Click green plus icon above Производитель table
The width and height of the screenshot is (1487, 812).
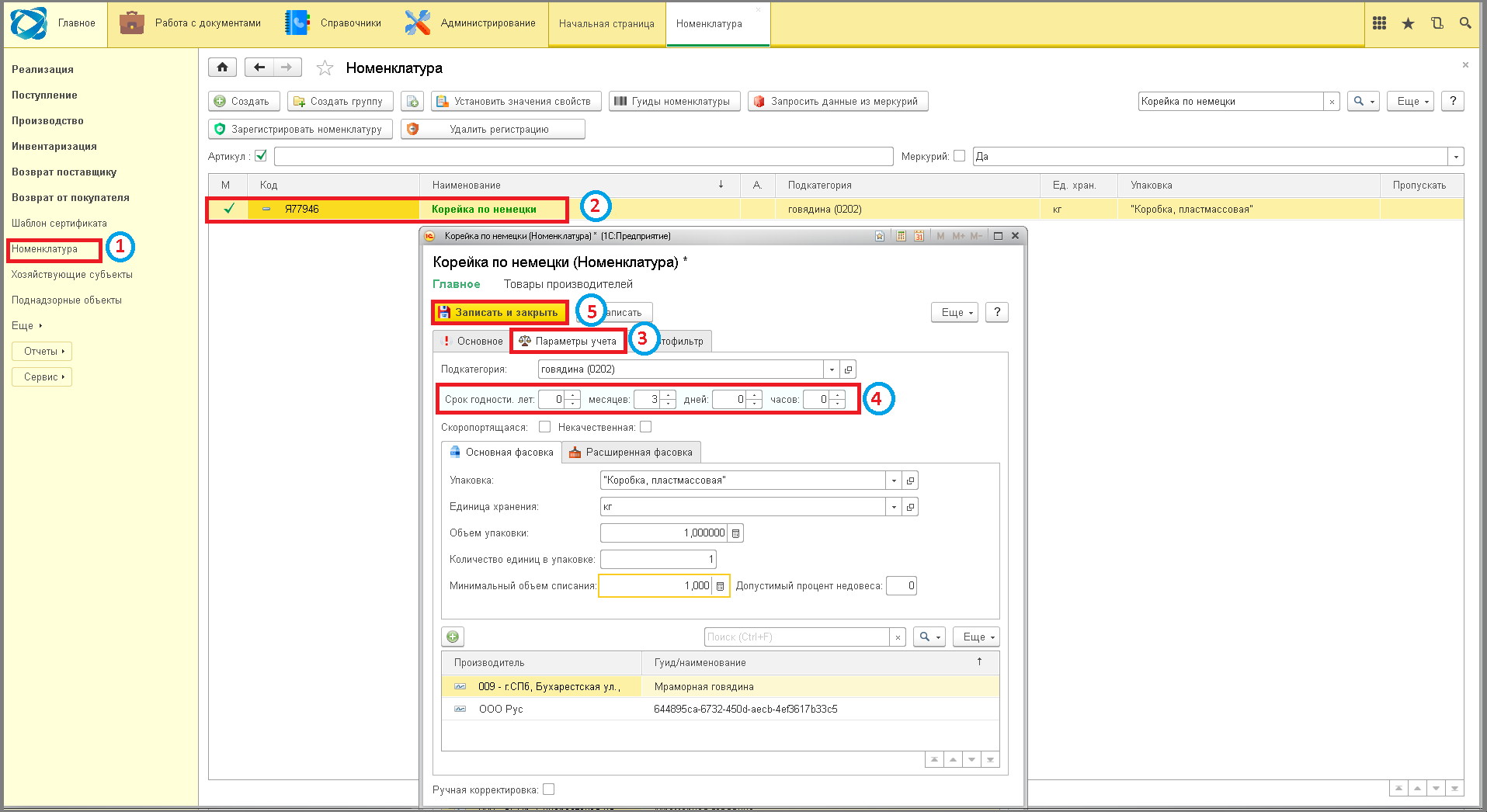tap(453, 637)
